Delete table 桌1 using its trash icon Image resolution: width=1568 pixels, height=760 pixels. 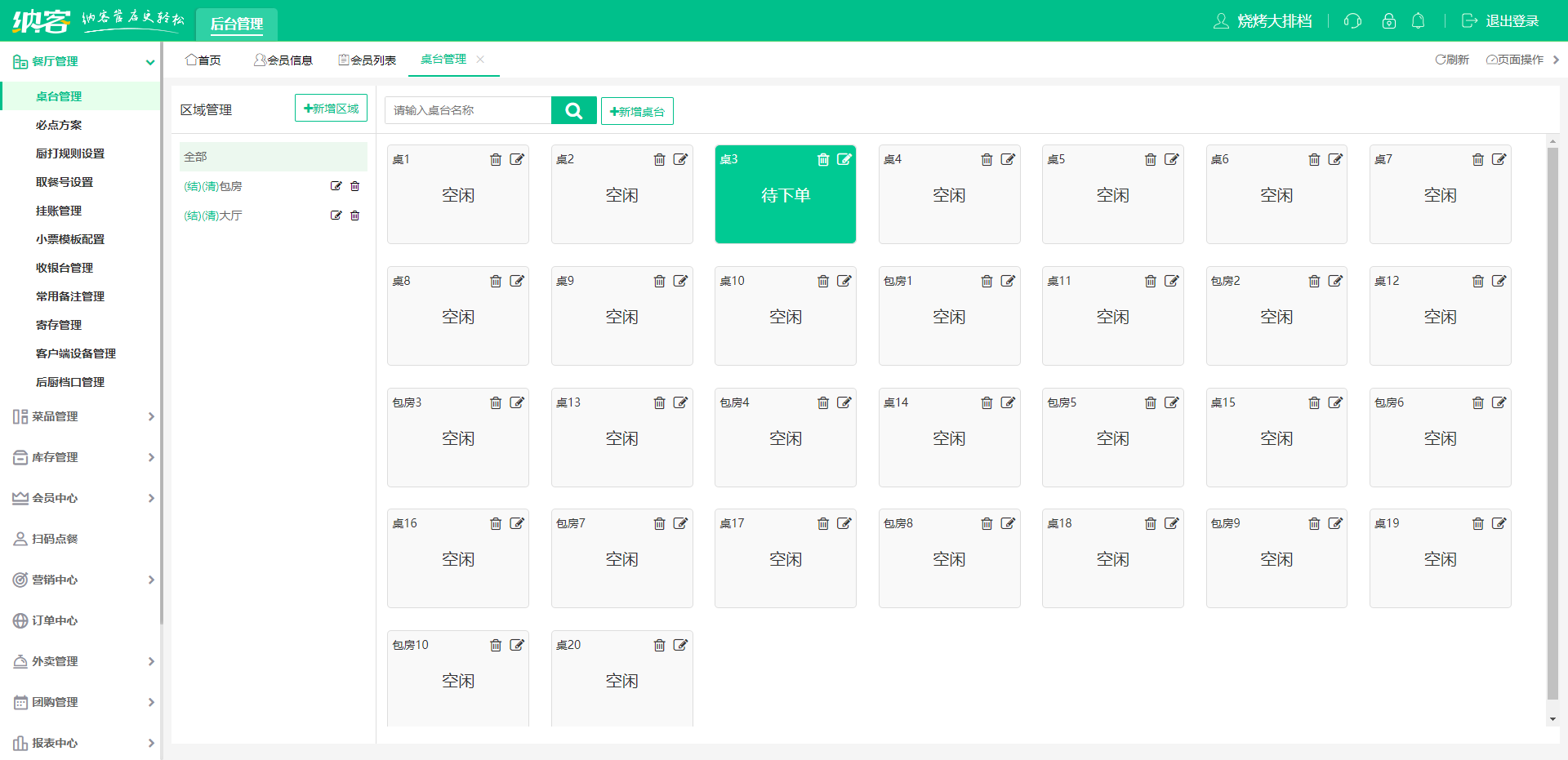(x=496, y=160)
